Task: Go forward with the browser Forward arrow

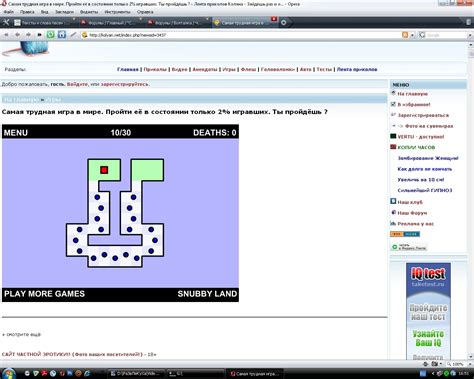Action: tap(28, 35)
